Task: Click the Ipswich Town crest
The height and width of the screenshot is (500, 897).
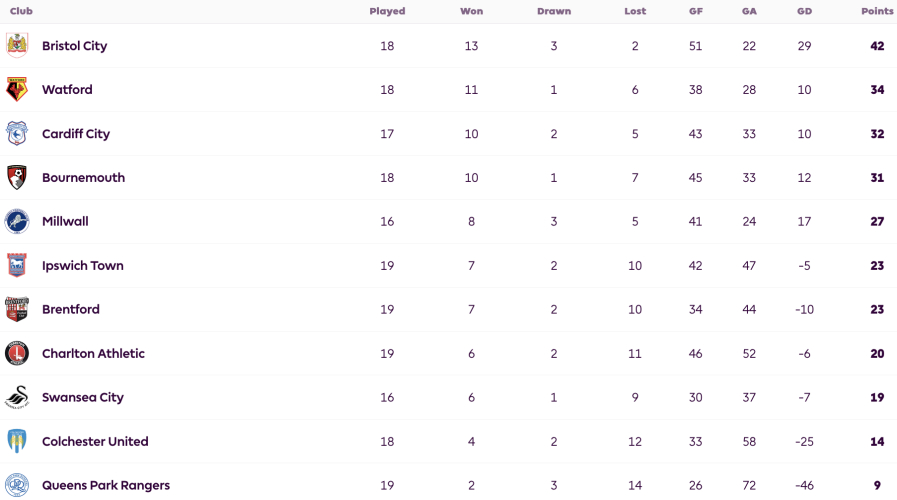Action: (x=17, y=265)
